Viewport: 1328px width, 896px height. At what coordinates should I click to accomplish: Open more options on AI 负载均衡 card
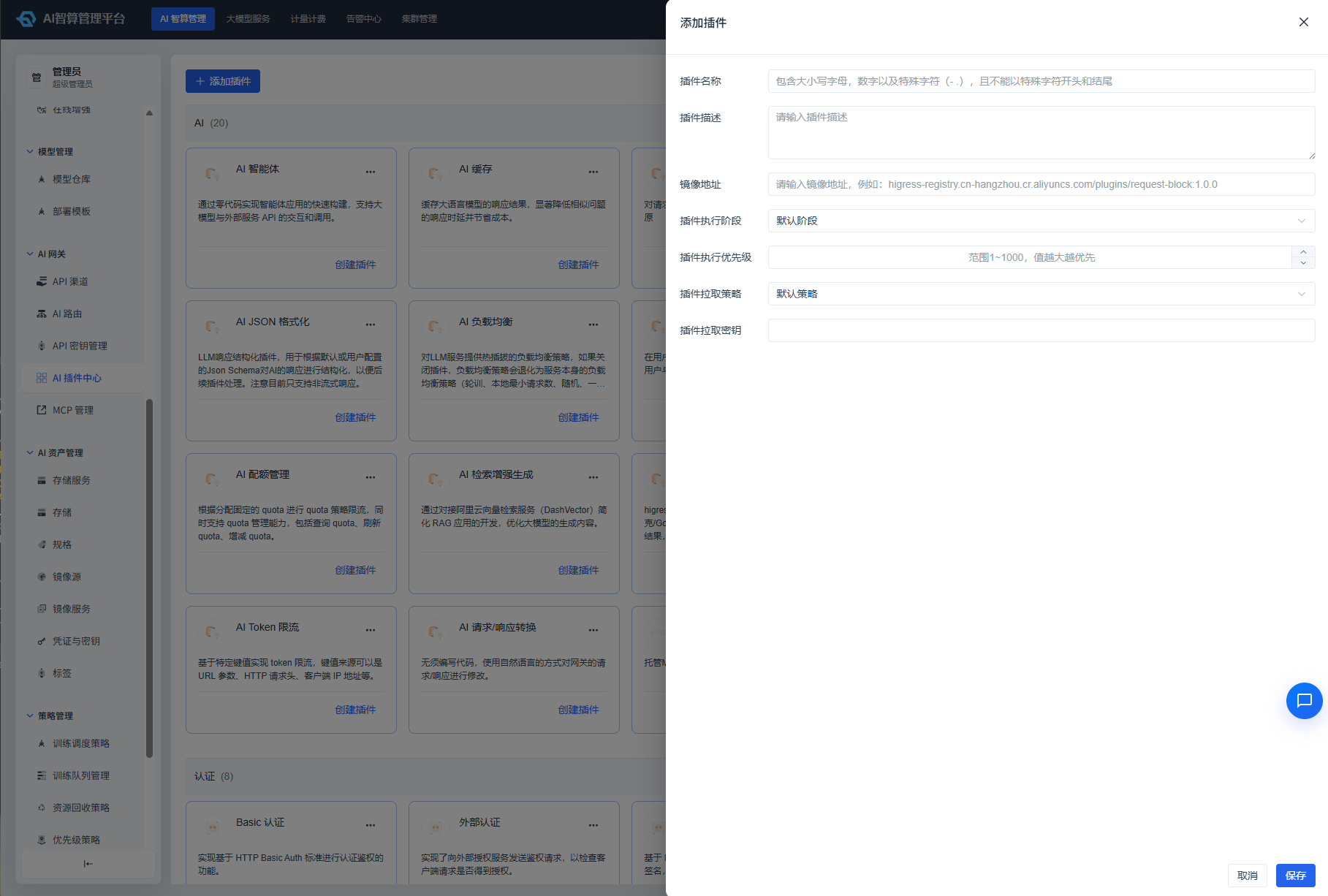coord(593,324)
